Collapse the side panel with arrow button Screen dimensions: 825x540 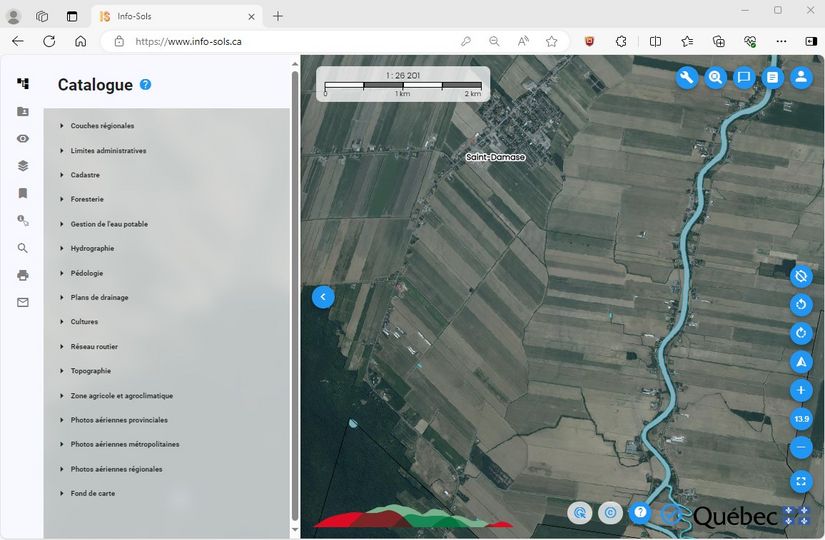[x=323, y=297]
